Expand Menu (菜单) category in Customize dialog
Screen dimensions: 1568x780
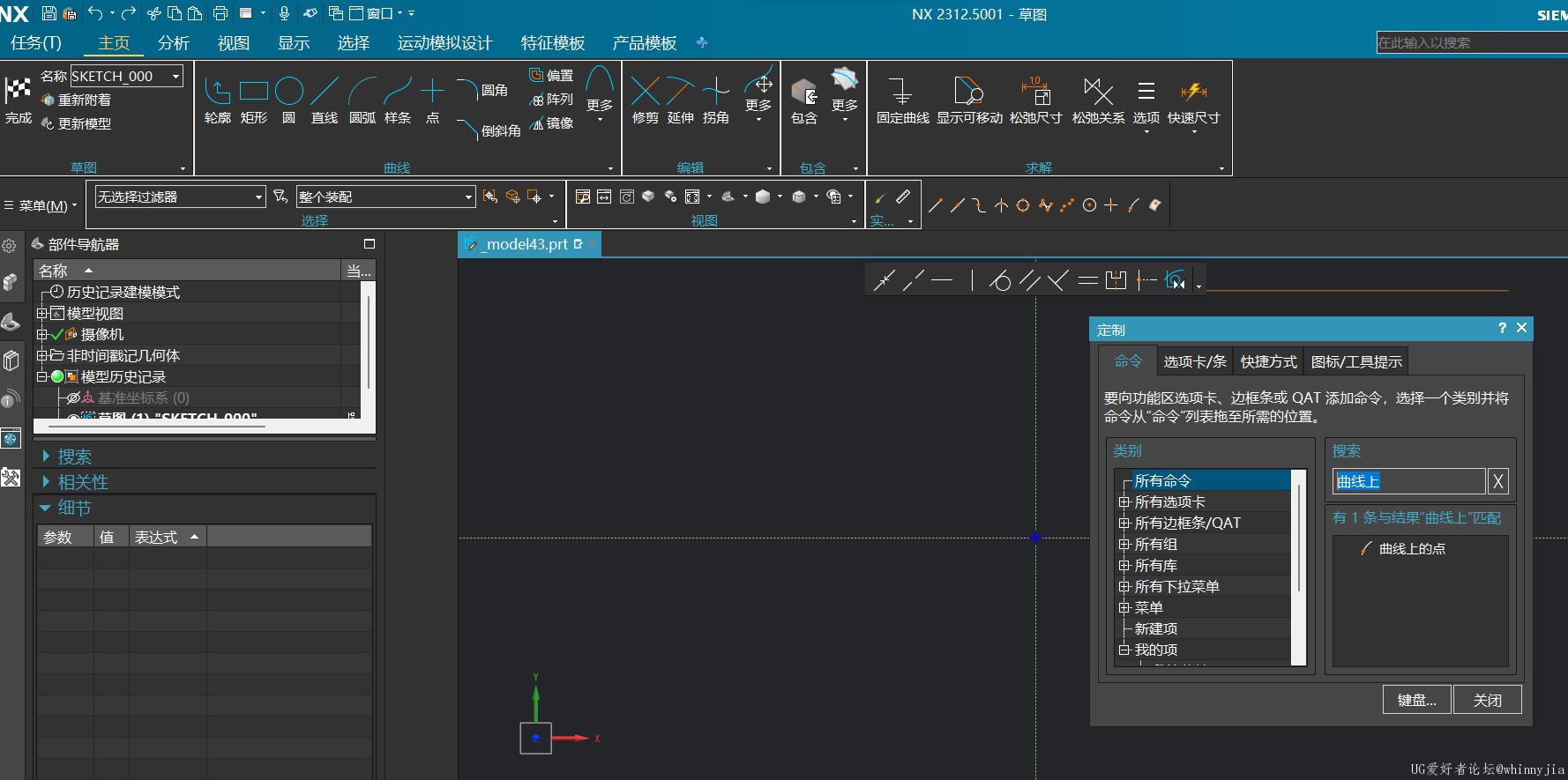click(1124, 608)
